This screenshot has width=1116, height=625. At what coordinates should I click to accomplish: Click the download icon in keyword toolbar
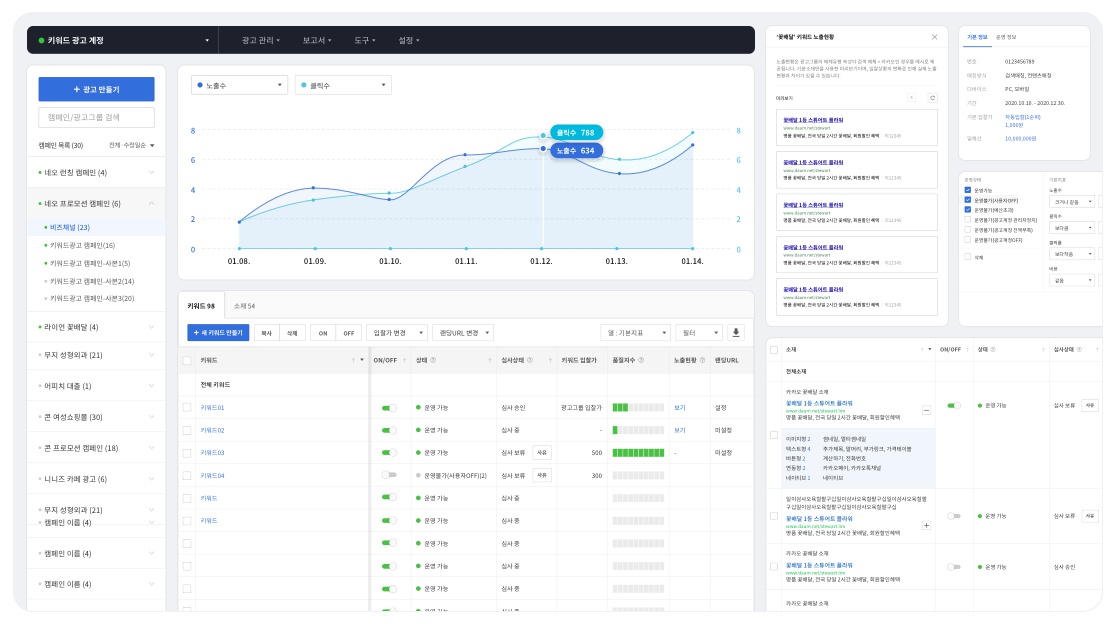pyautogui.click(x=737, y=333)
